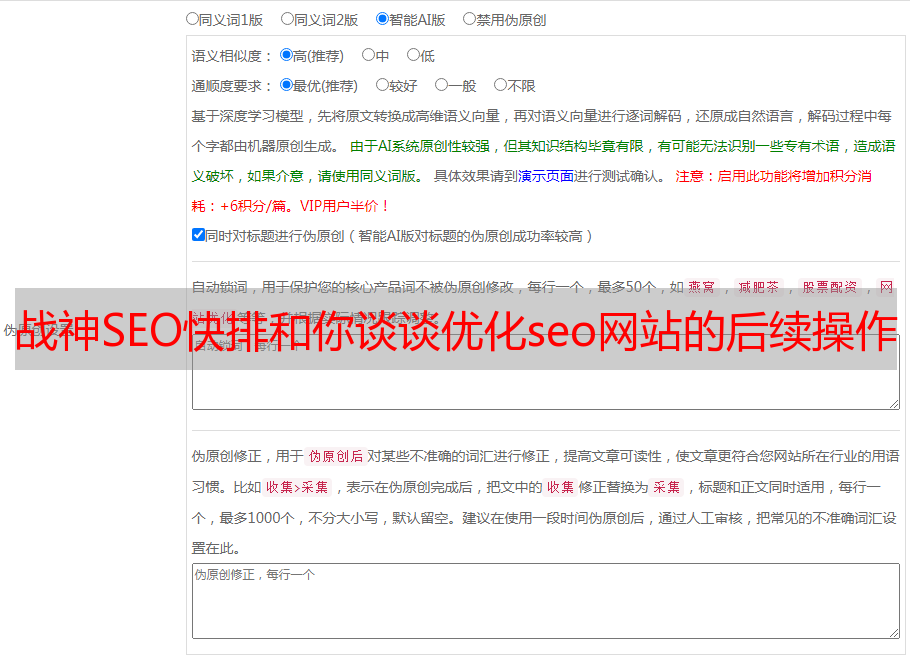Viewport: 911px width, 658px height.
Task: Open the 演示页面 link
Action: (545, 176)
